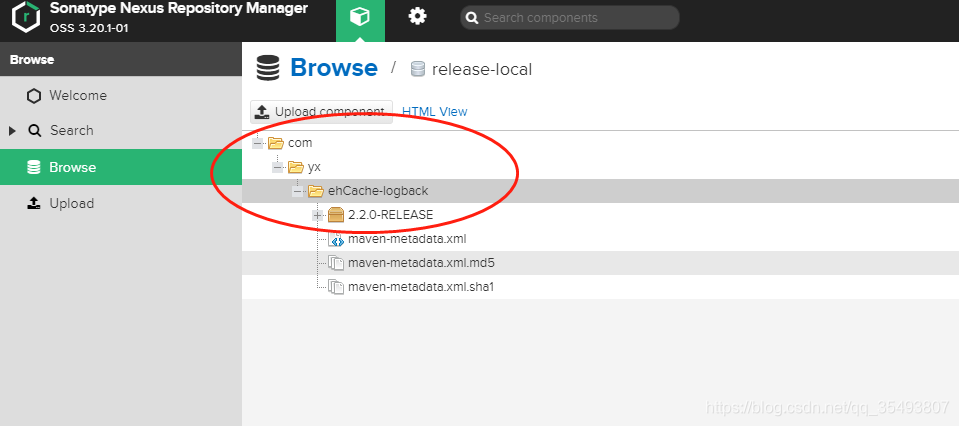959x426 pixels.
Task: Select the com tree node
Action: pos(300,143)
